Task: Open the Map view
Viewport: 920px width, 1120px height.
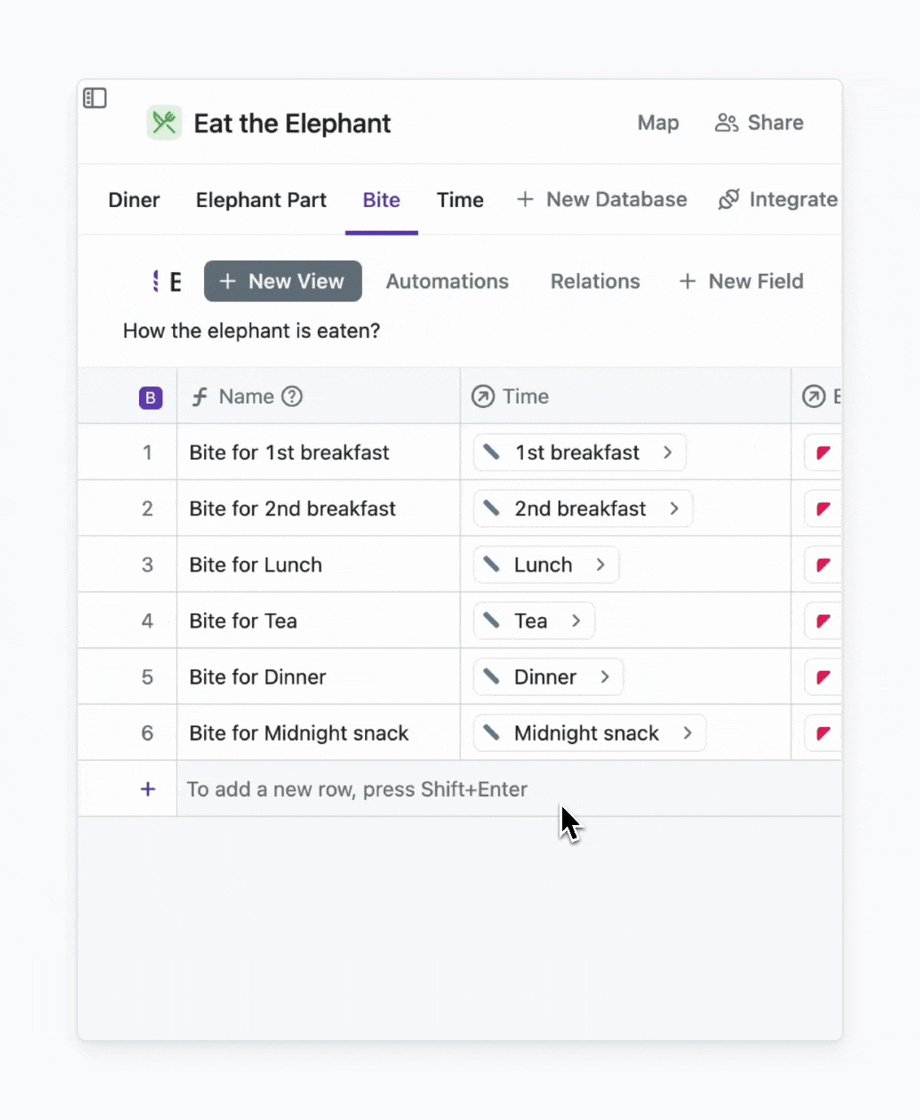Action: point(658,122)
